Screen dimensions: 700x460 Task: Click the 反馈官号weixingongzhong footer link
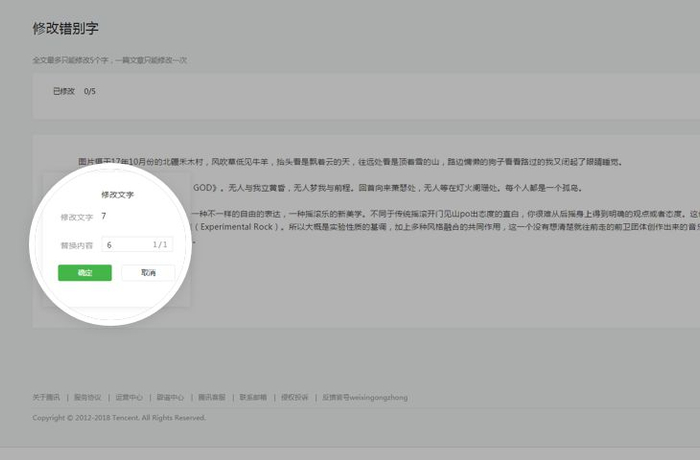(365, 397)
